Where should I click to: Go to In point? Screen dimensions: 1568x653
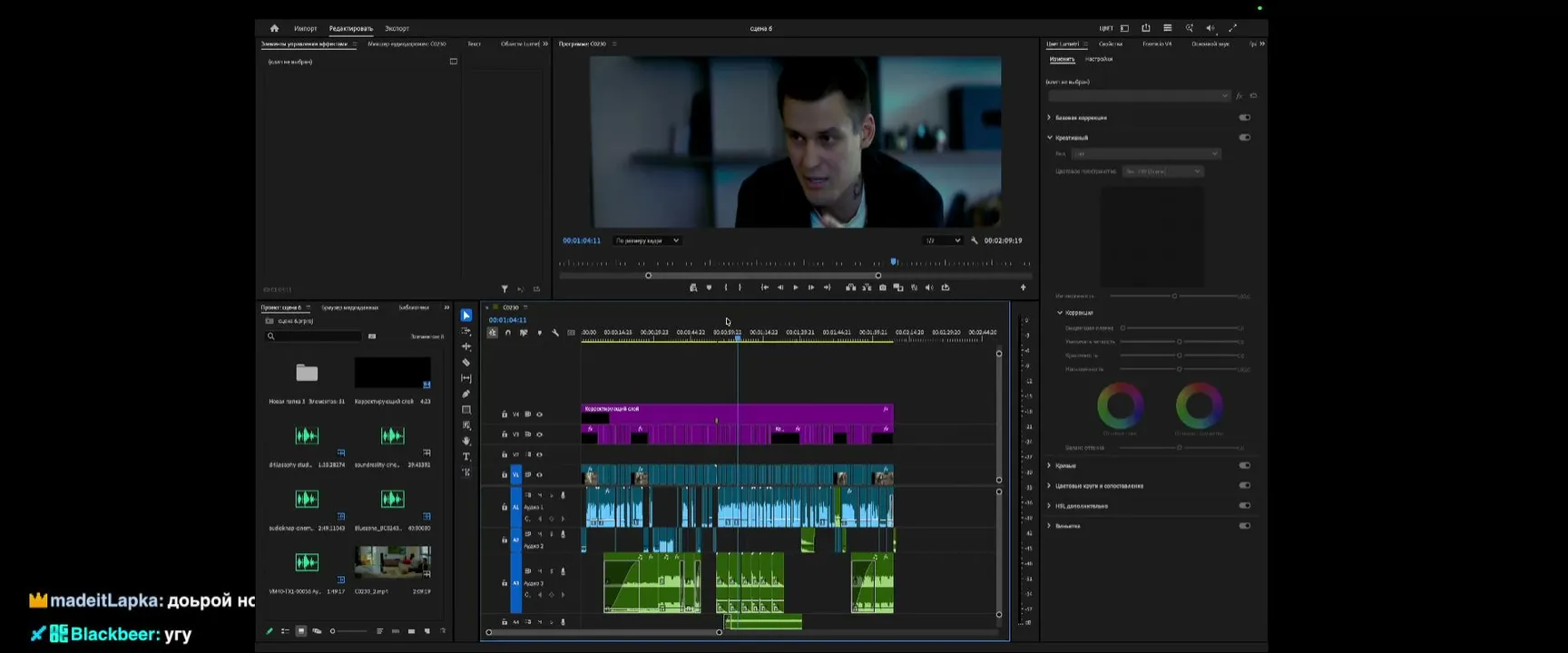pos(765,288)
